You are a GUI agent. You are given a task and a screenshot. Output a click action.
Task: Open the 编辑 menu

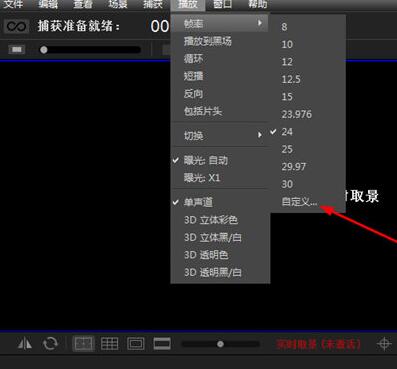pyautogui.click(x=48, y=4)
